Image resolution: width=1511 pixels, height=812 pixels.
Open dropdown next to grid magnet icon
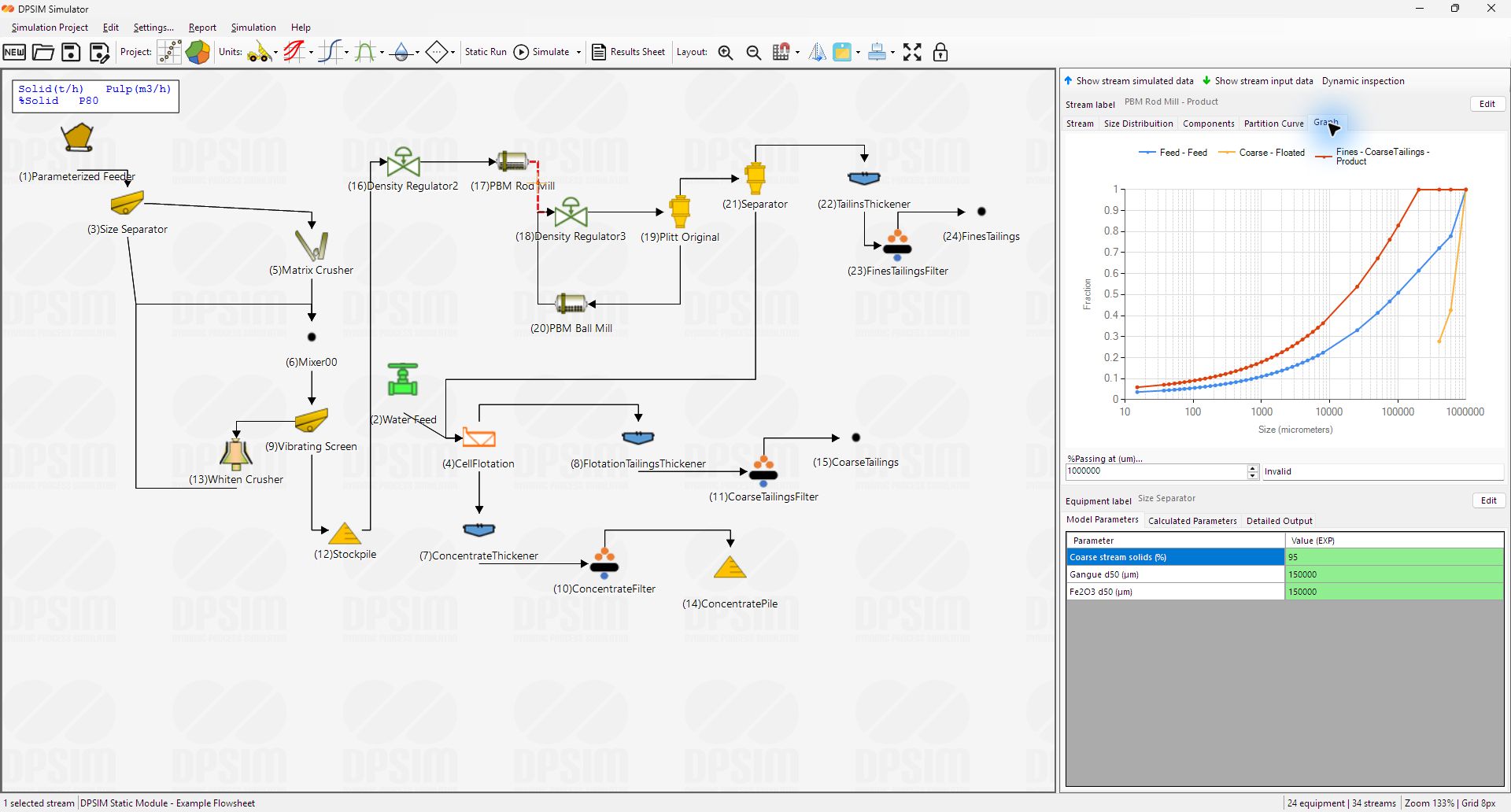click(797, 53)
